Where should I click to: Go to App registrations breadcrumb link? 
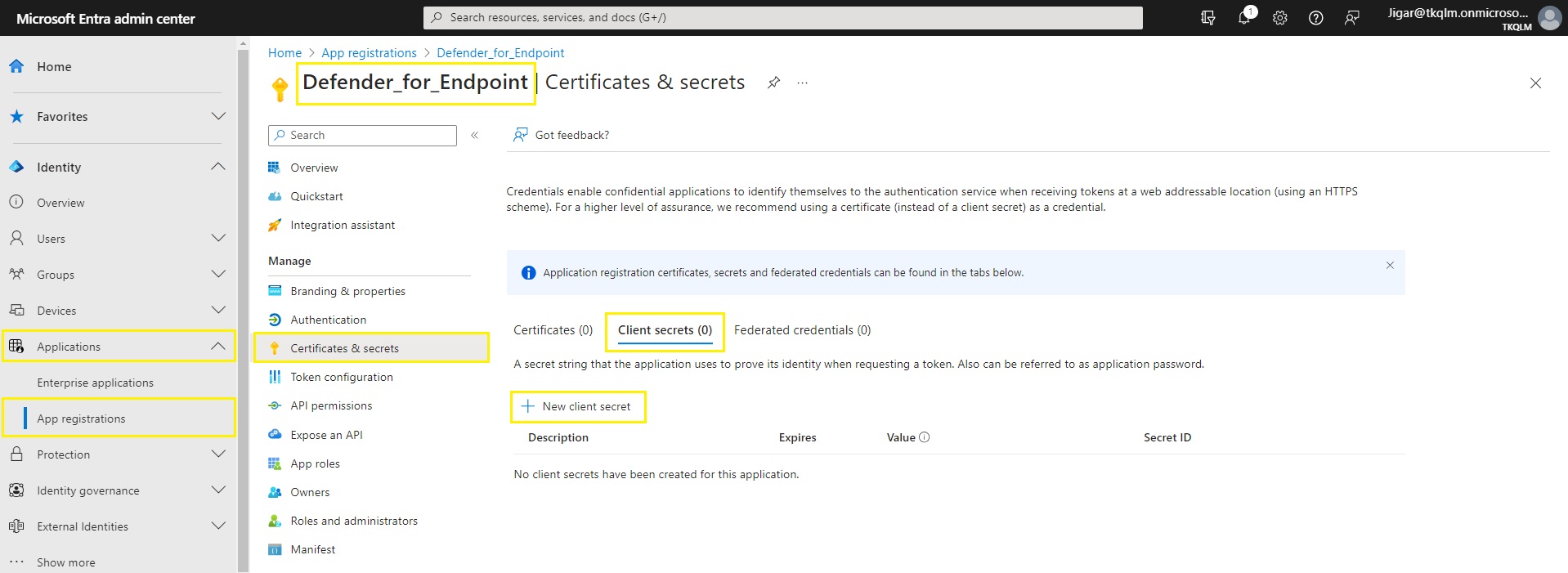click(x=369, y=53)
